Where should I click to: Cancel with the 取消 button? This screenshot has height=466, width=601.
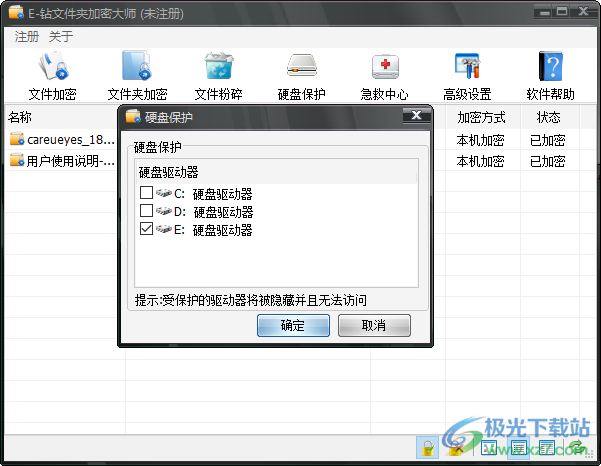pyautogui.click(x=374, y=325)
